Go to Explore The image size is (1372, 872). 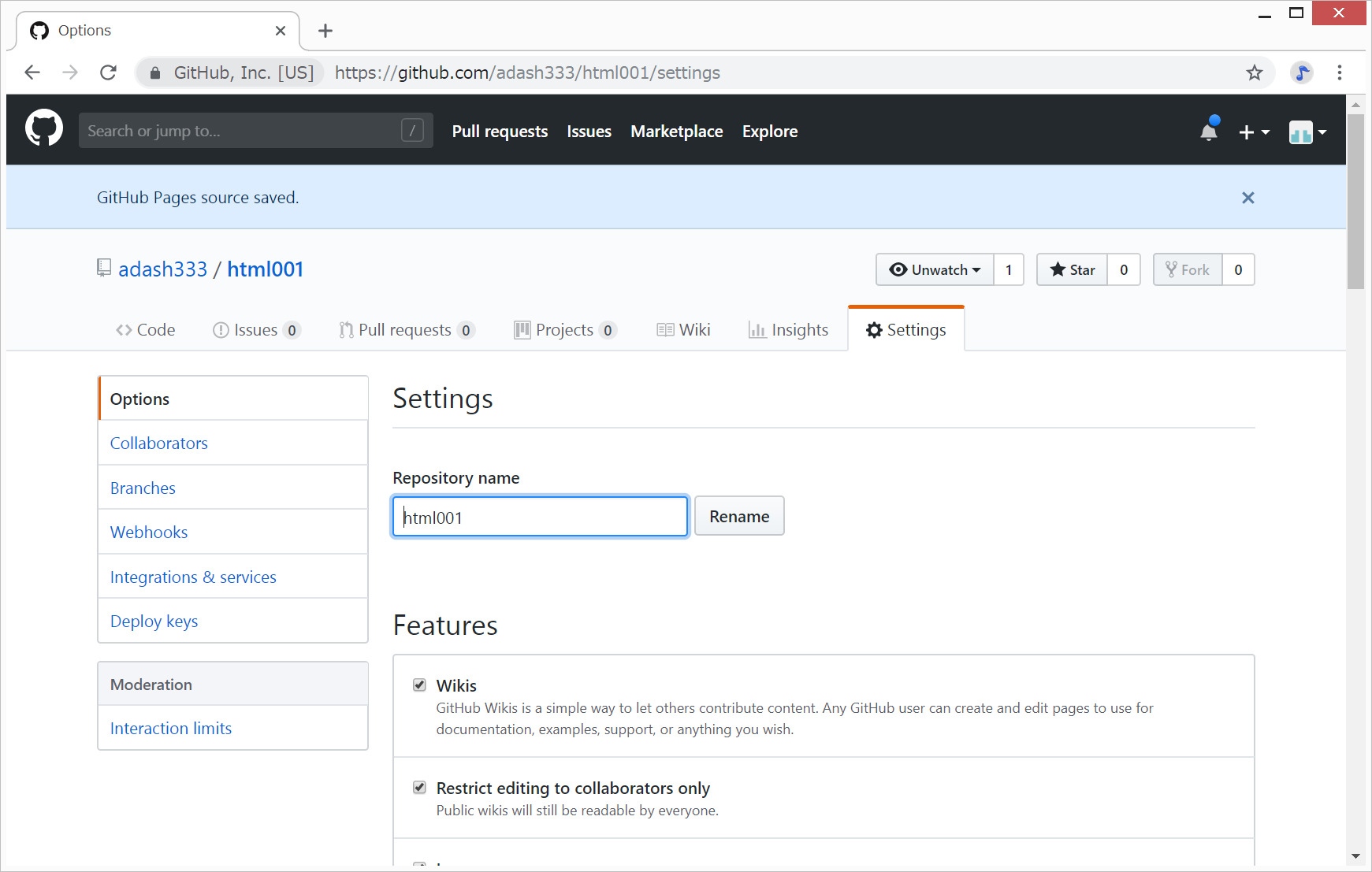pyautogui.click(x=770, y=132)
